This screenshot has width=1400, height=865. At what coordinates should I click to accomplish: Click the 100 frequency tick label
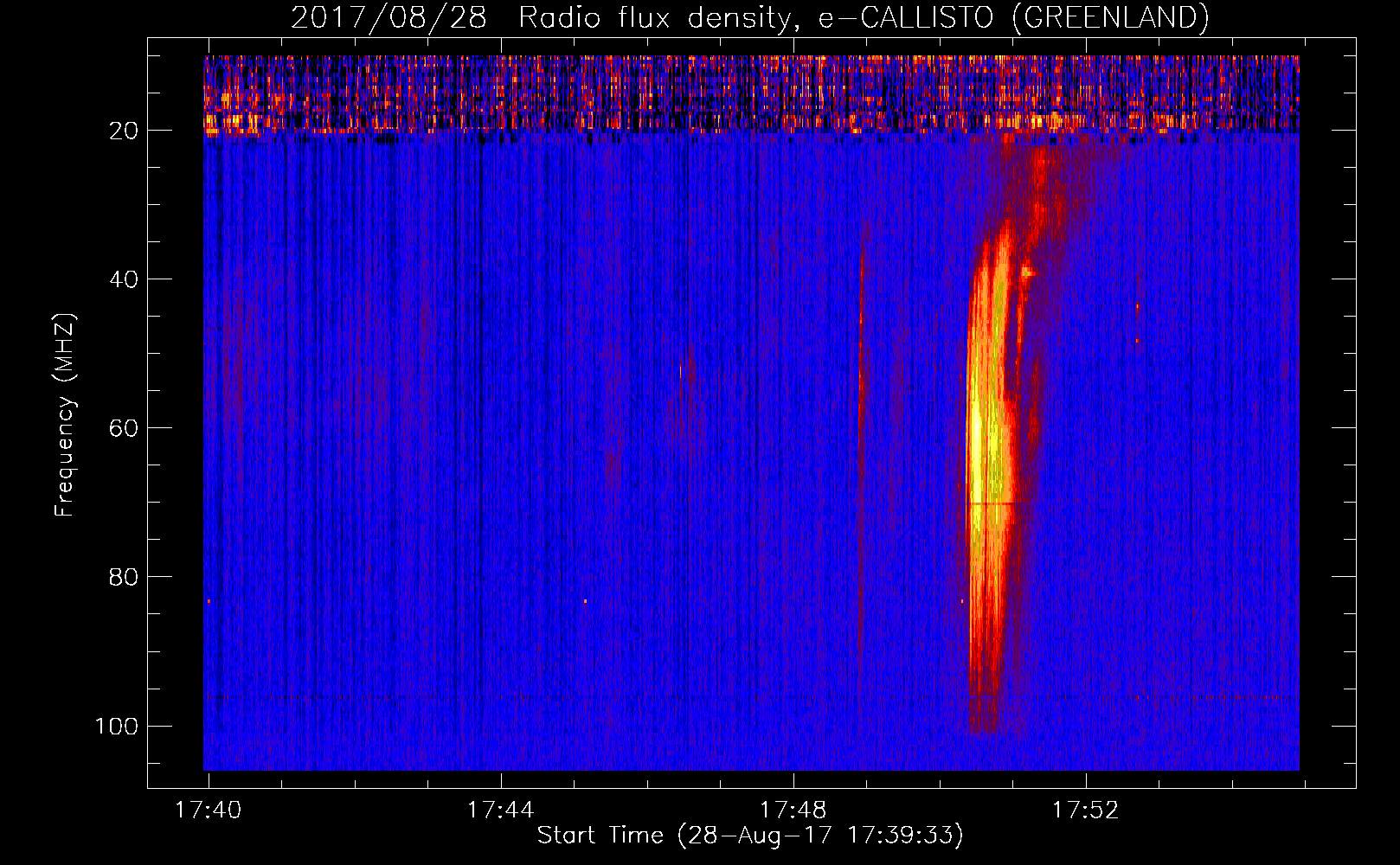(x=117, y=726)
